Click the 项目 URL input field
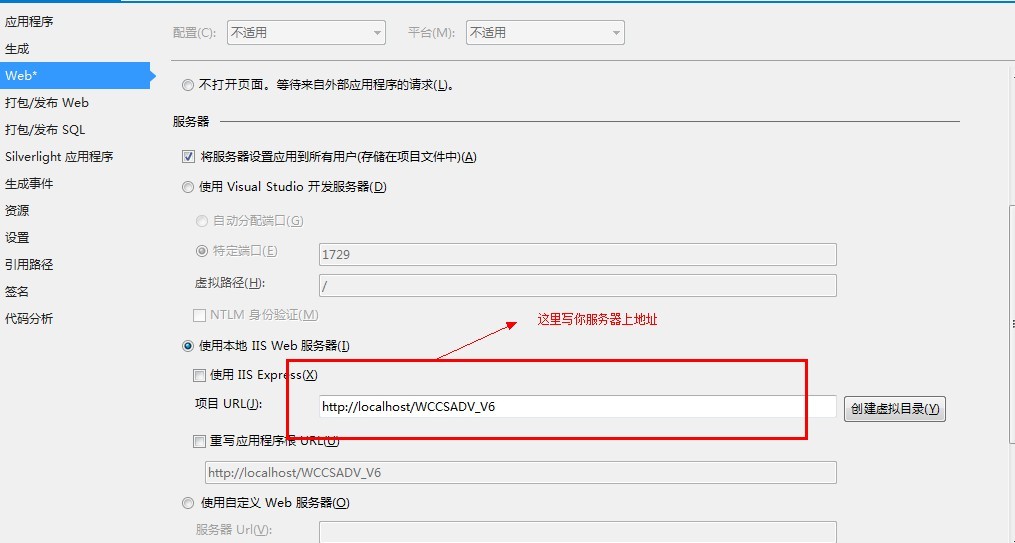Screen dimensions: 1015x543 tap(577, 407)
